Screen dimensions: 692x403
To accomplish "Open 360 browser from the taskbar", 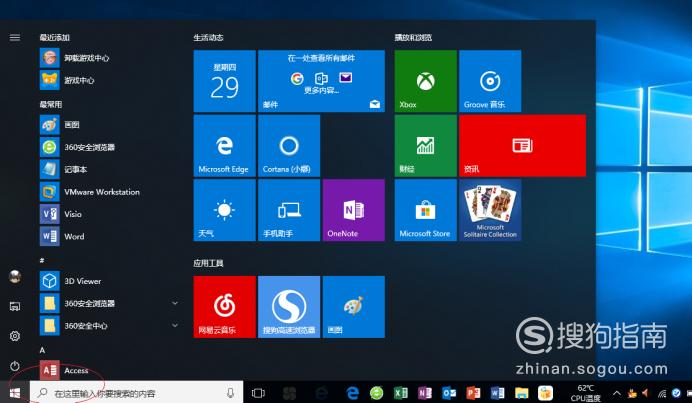I will click(376, 393).
